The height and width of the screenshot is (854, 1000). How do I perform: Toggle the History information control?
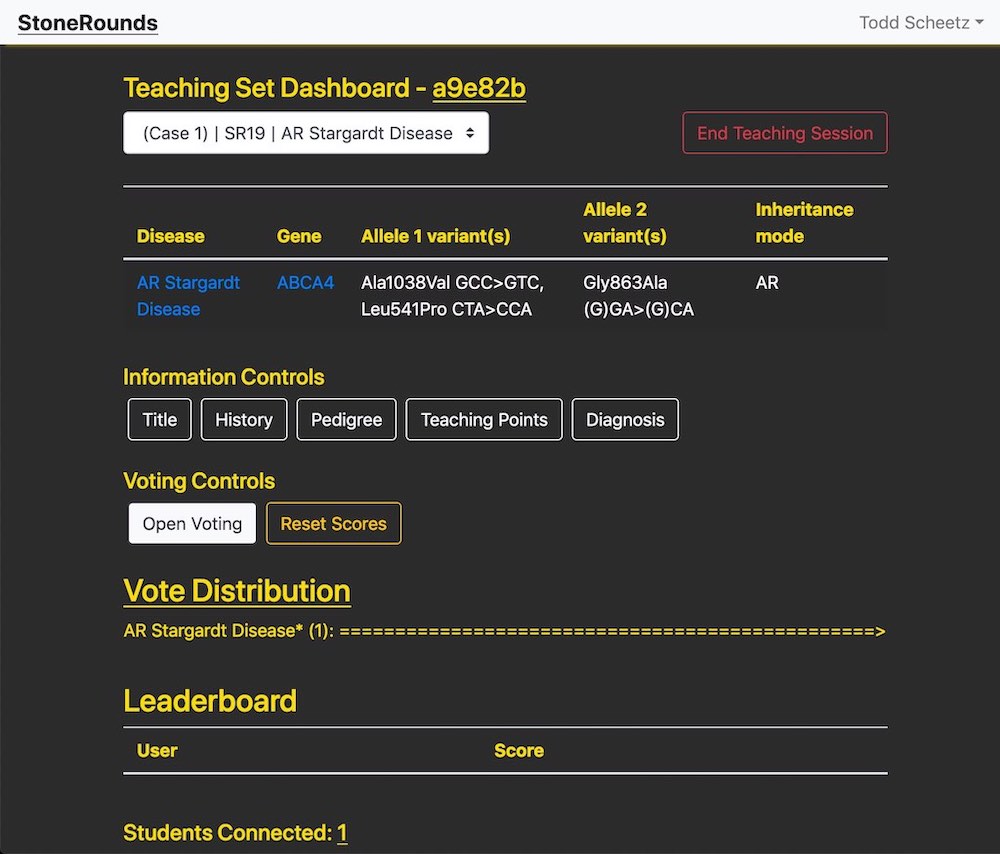244,420
